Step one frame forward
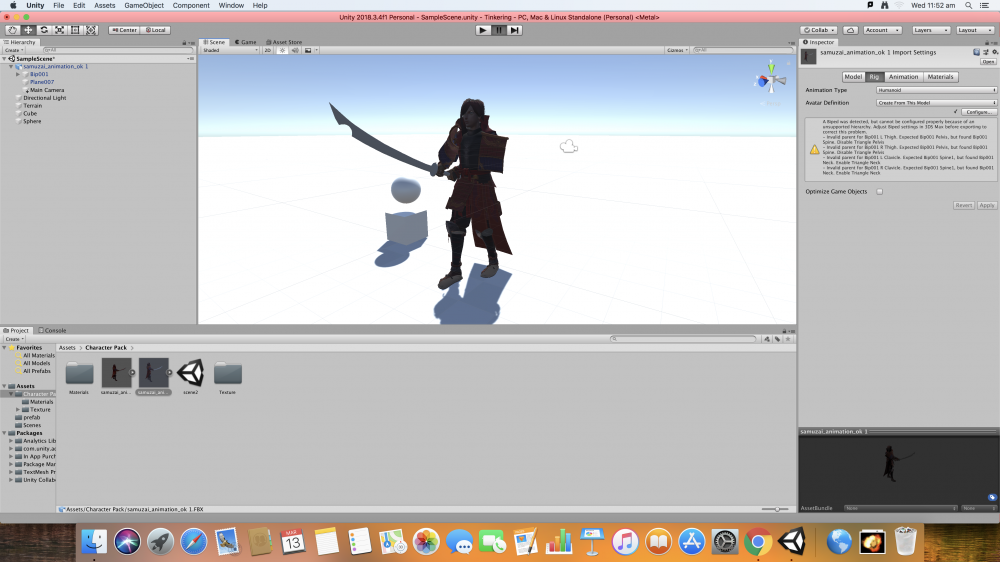1000x562 pixels. pos(515,30)
